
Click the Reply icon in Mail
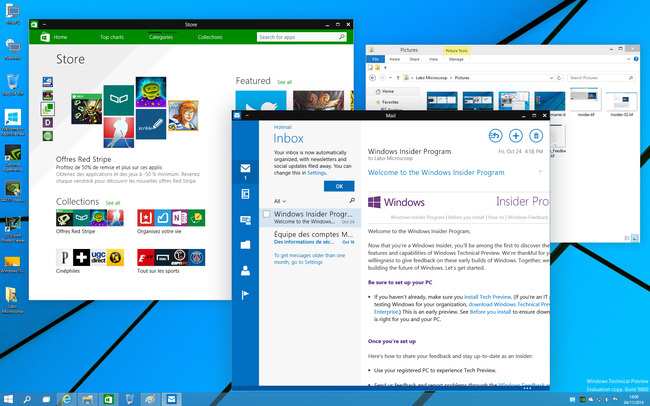(495, 136)
